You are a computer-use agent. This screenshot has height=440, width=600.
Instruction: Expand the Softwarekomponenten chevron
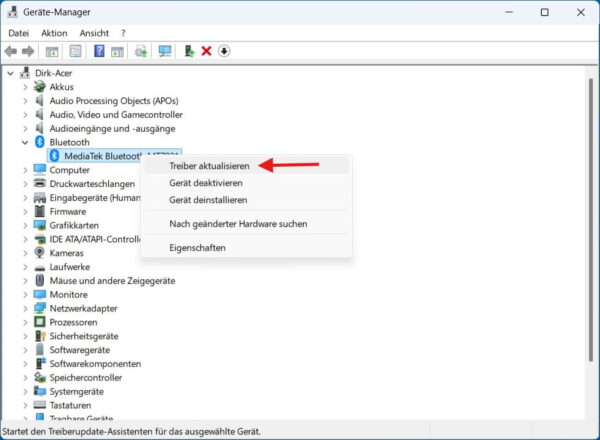(25, 363)
